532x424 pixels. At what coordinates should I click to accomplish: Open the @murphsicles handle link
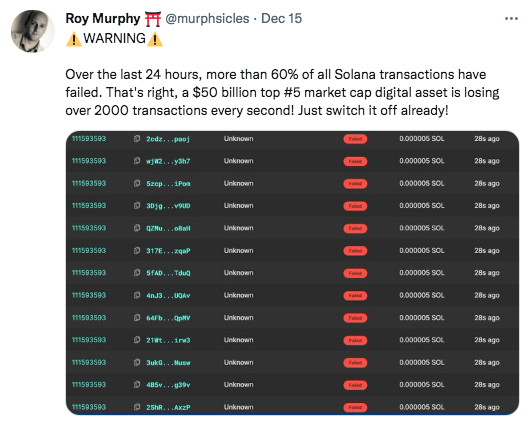tap(207, 19)
